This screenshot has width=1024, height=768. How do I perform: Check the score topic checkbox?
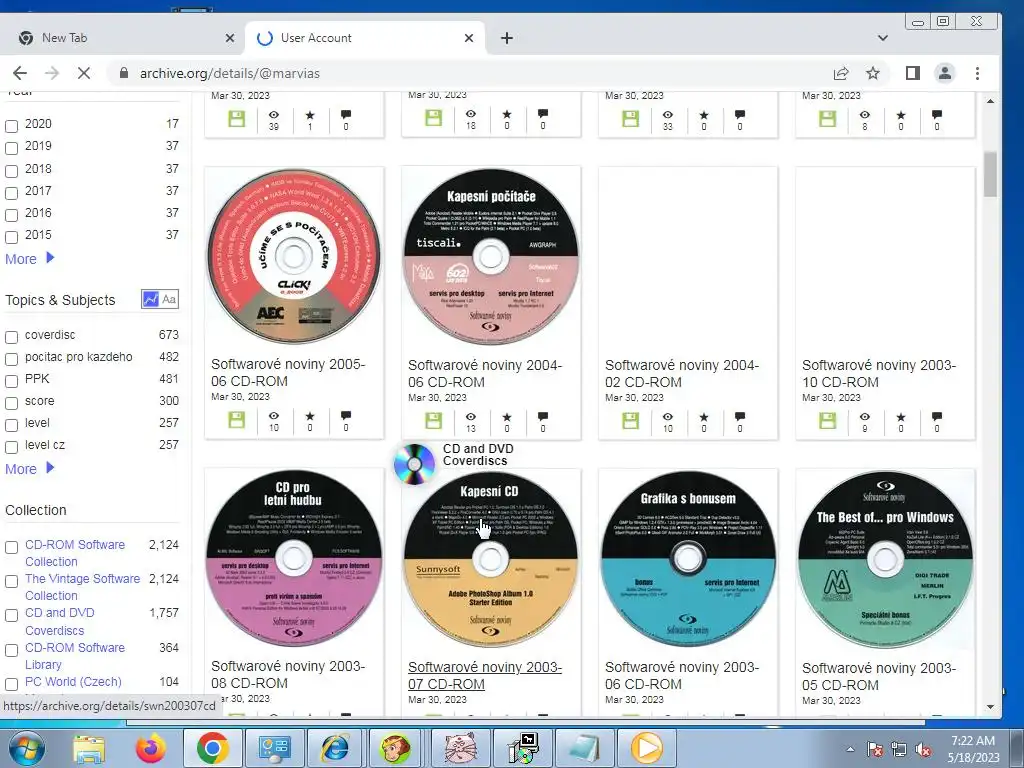[12, 403]
